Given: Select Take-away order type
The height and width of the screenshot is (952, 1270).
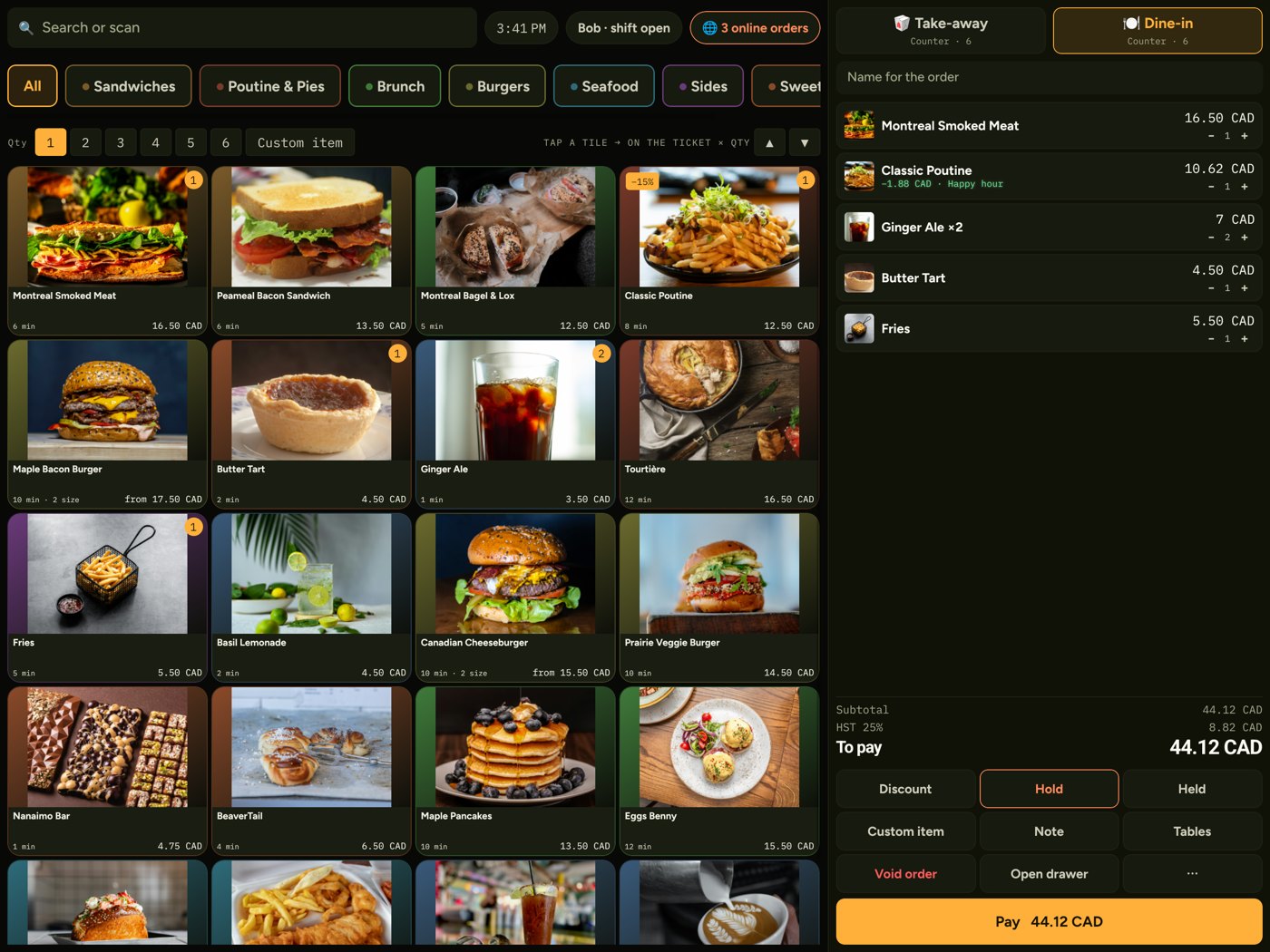Looking at the screenshot, I should (x=941, y=31).
